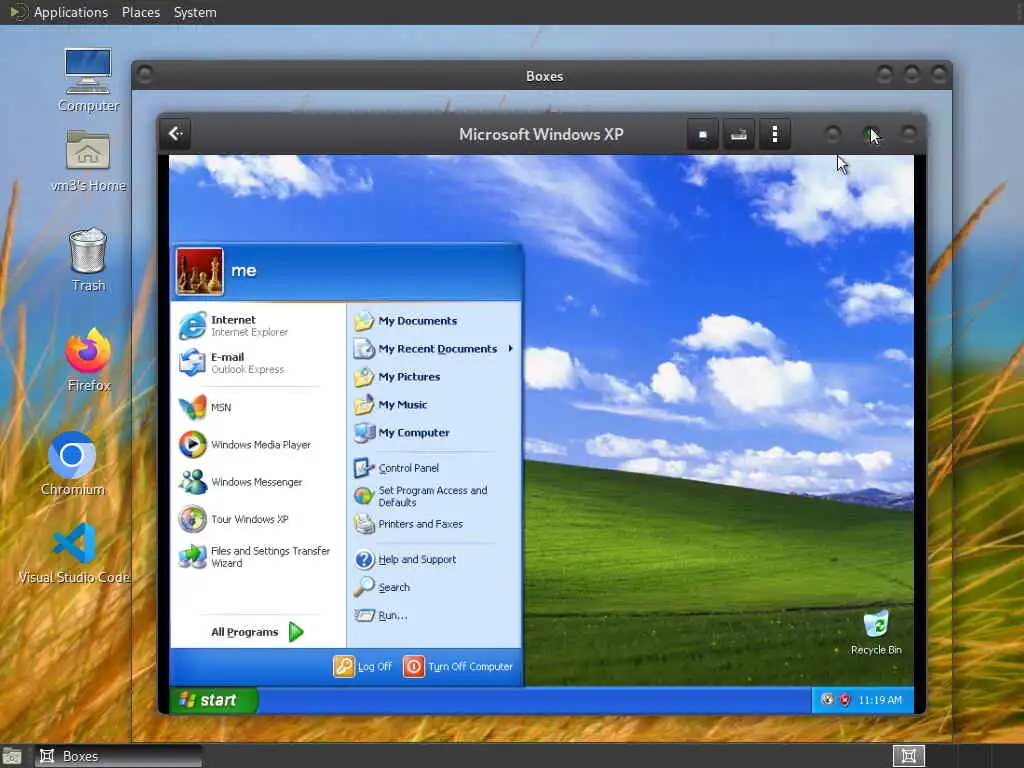Click the XP taskbar clock

pyautogui.click(x=880, y=700)
